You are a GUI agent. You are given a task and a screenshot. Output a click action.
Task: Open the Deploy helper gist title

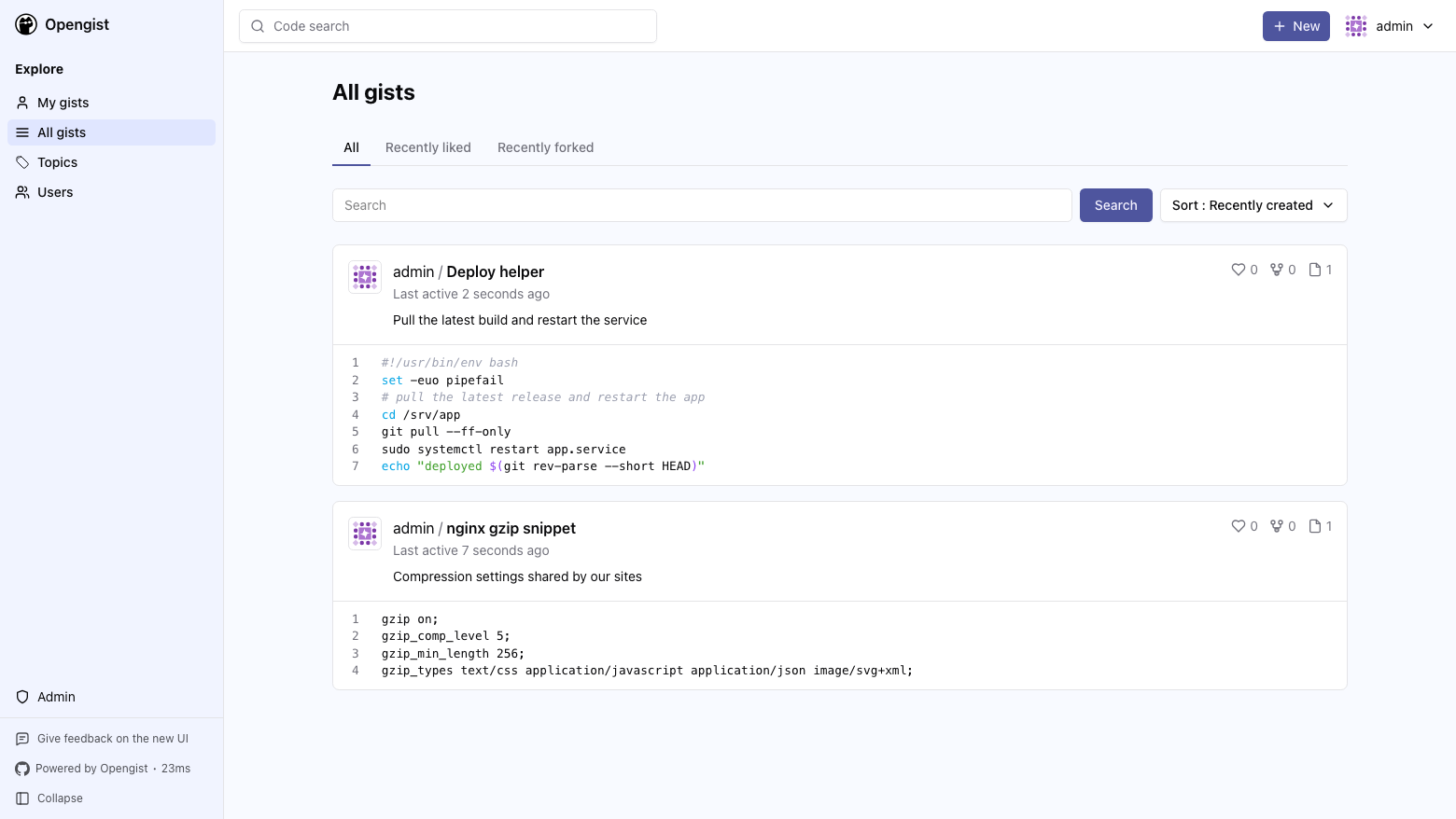click(x=495, y=271)
